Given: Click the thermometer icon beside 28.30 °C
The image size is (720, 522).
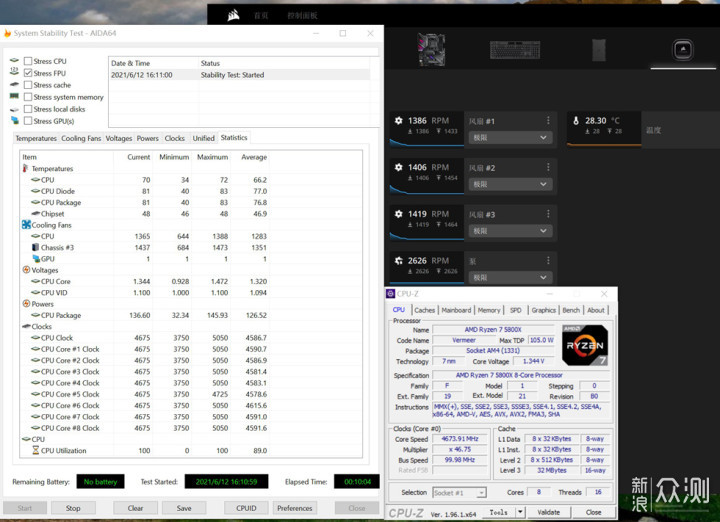Looking at the screenshot, I should tap(576, 121).
